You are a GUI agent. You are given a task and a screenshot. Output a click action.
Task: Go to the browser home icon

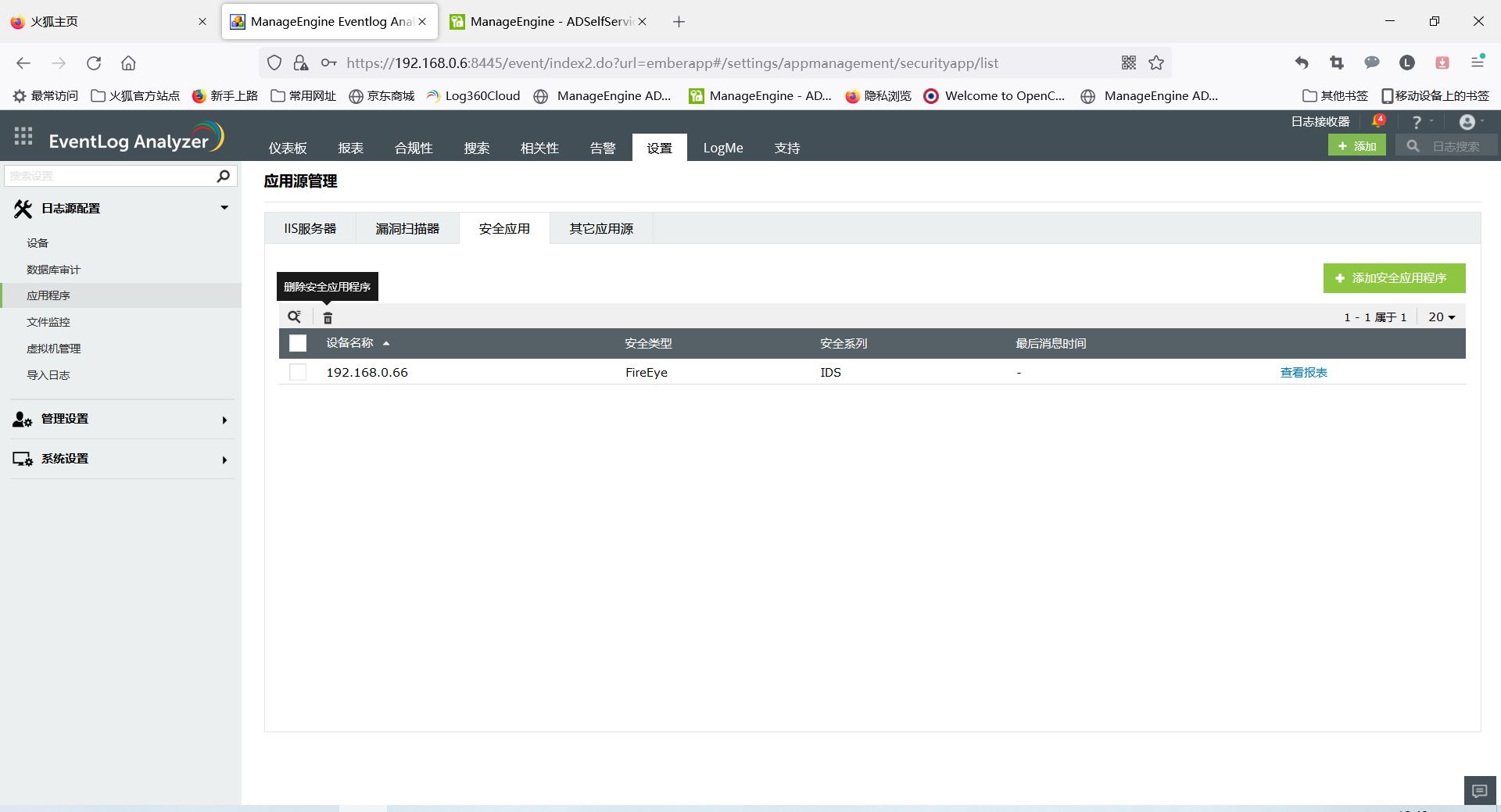(128, 63)
